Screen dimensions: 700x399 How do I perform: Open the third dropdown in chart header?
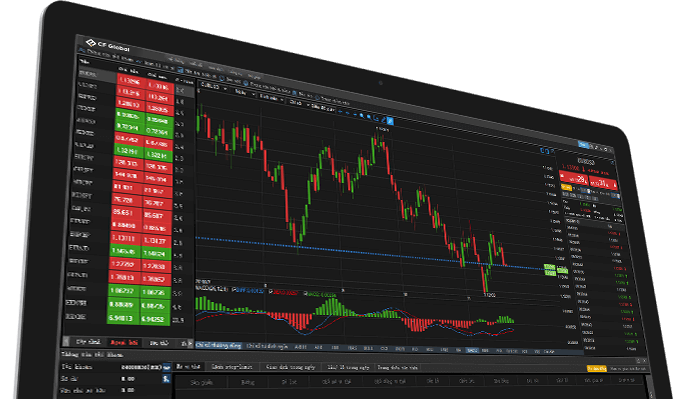271,98
